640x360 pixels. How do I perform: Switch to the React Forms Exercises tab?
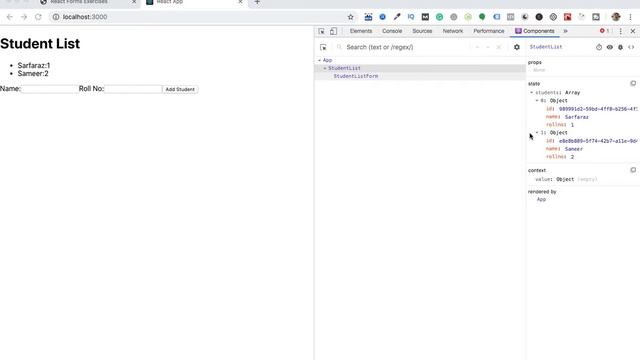coord(87,2)
